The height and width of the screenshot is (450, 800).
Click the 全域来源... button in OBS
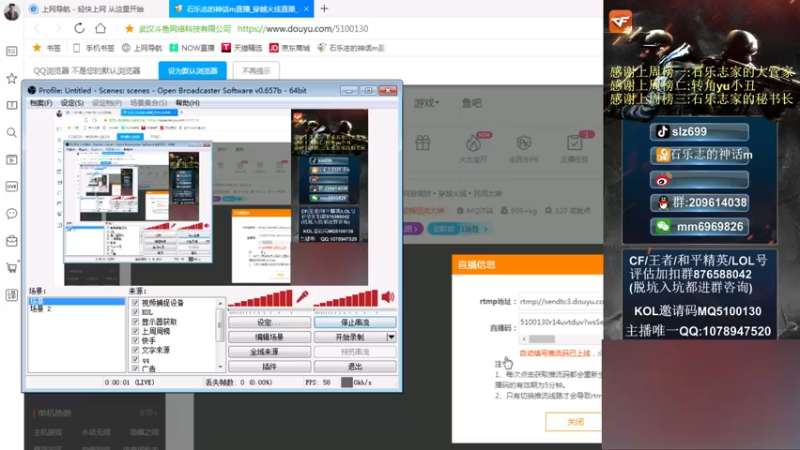[269, 352]
